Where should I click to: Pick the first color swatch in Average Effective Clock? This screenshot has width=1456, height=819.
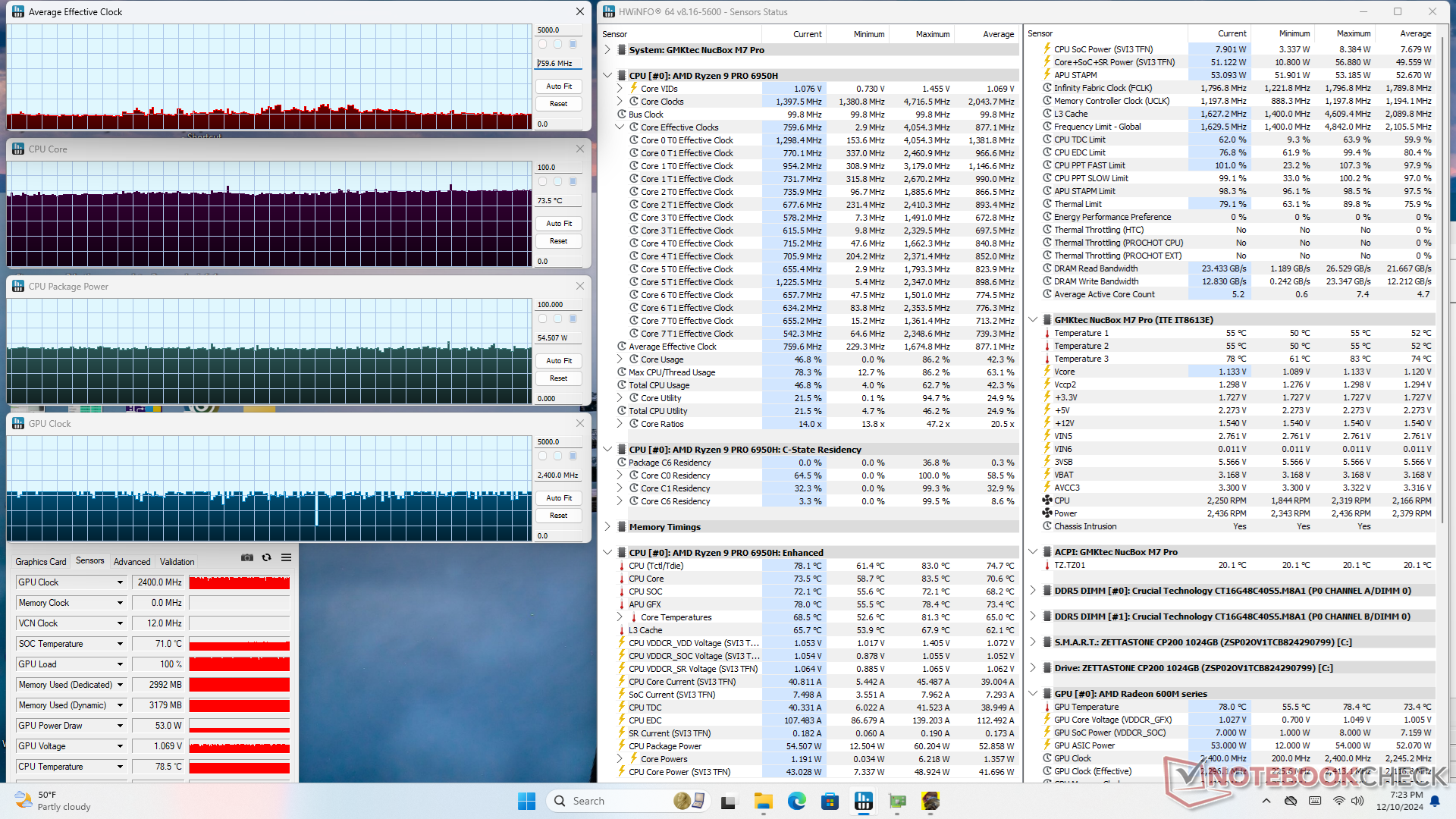(x=542, y=44)
